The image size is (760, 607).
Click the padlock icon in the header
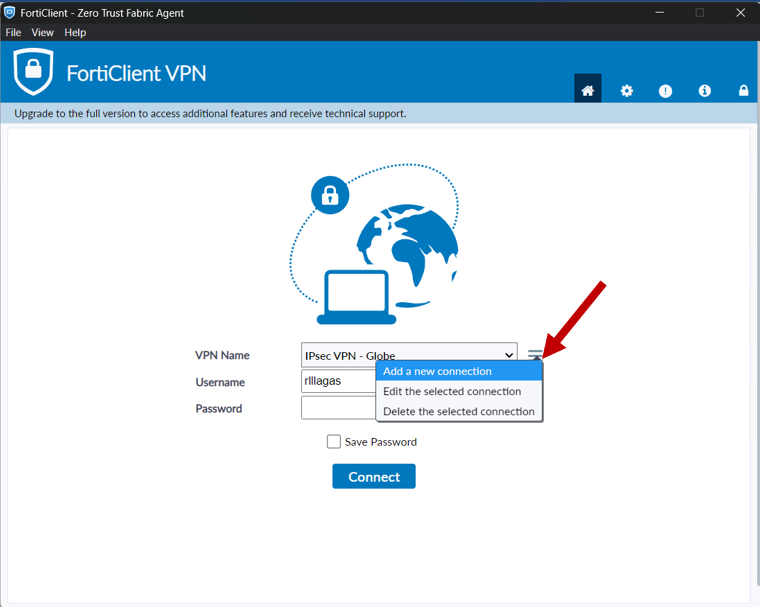point(744,90)
